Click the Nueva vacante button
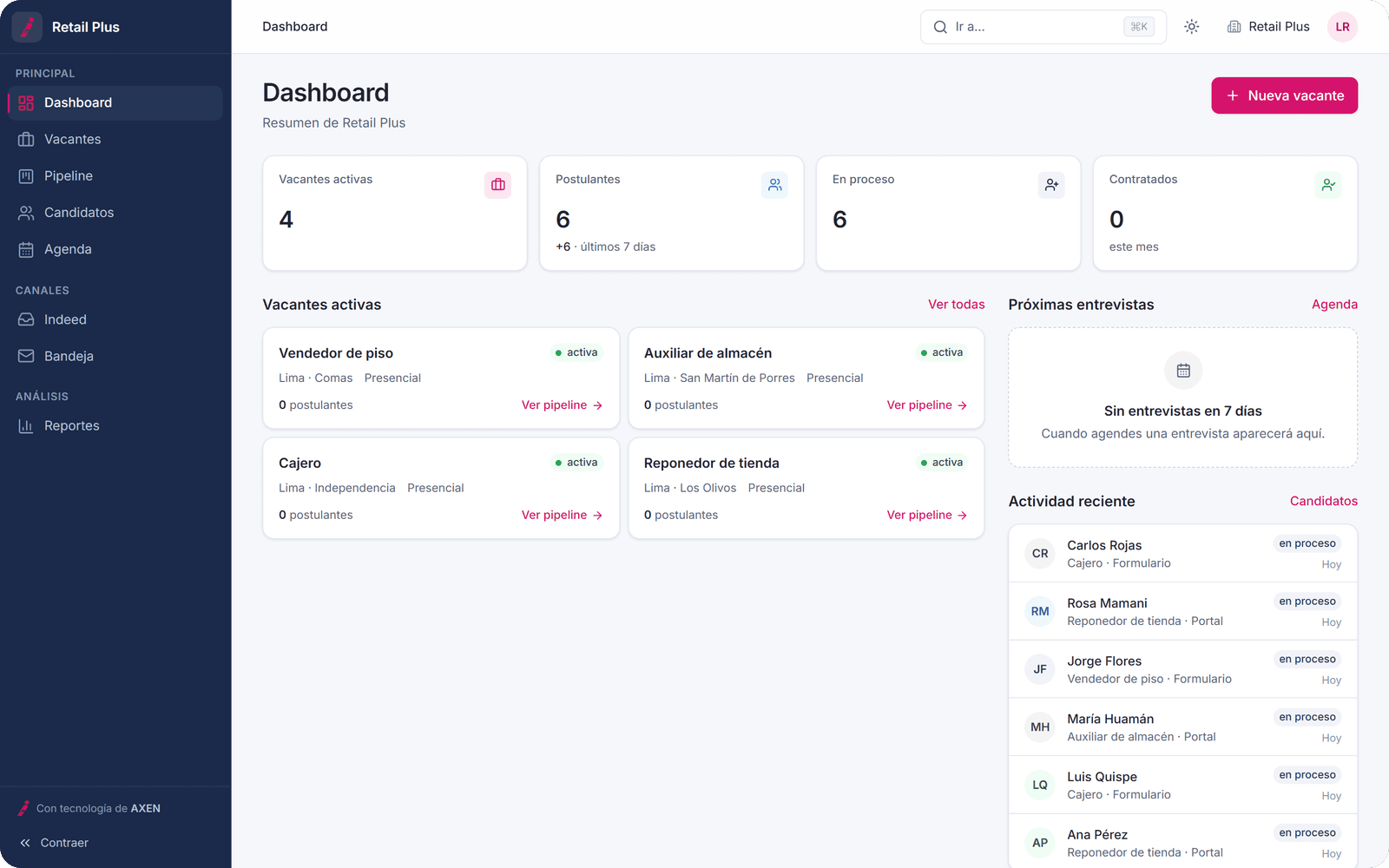1389x868 pixels. point(1284,95)
